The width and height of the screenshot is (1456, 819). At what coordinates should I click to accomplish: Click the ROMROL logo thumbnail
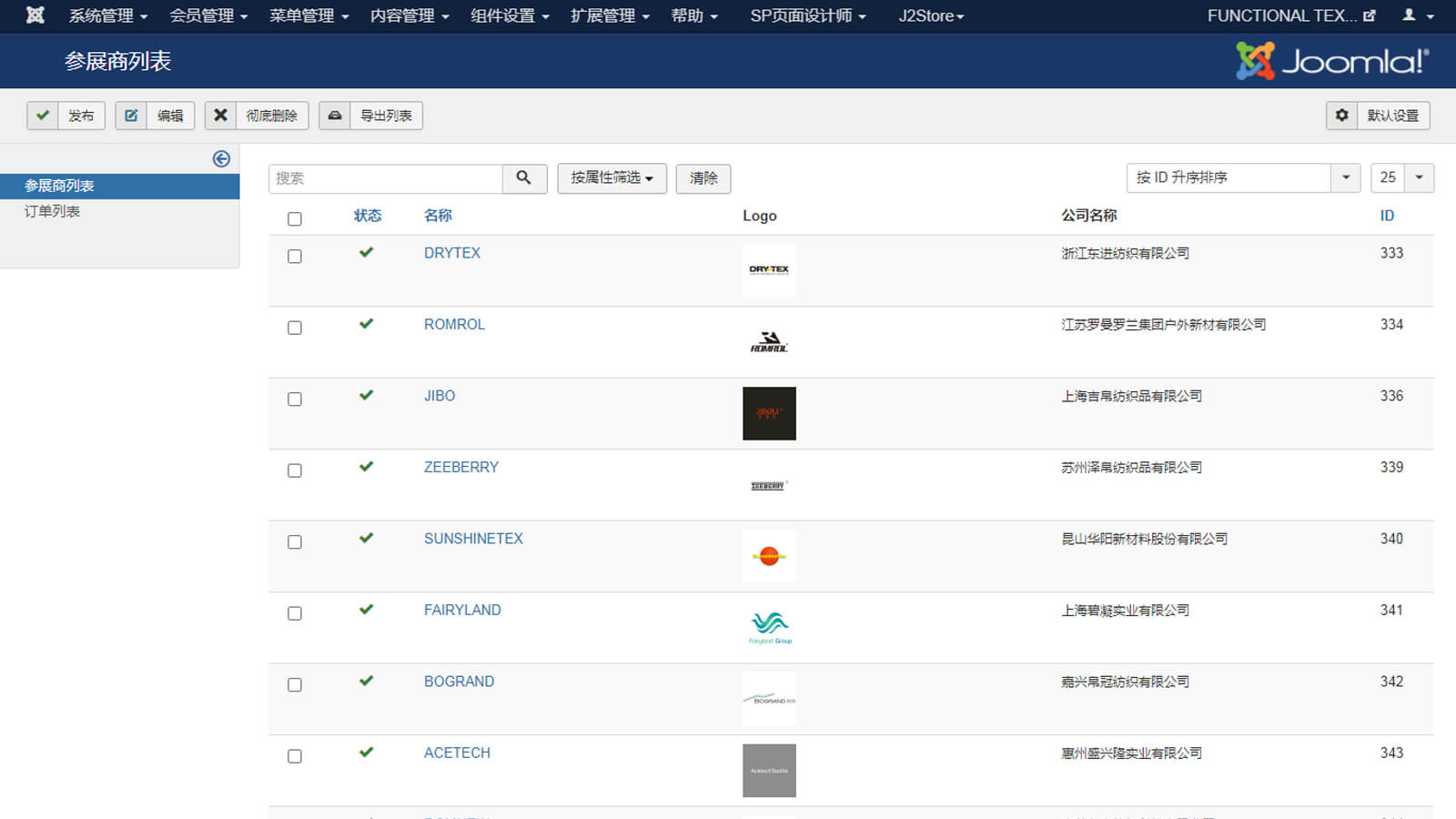(769, 342)
